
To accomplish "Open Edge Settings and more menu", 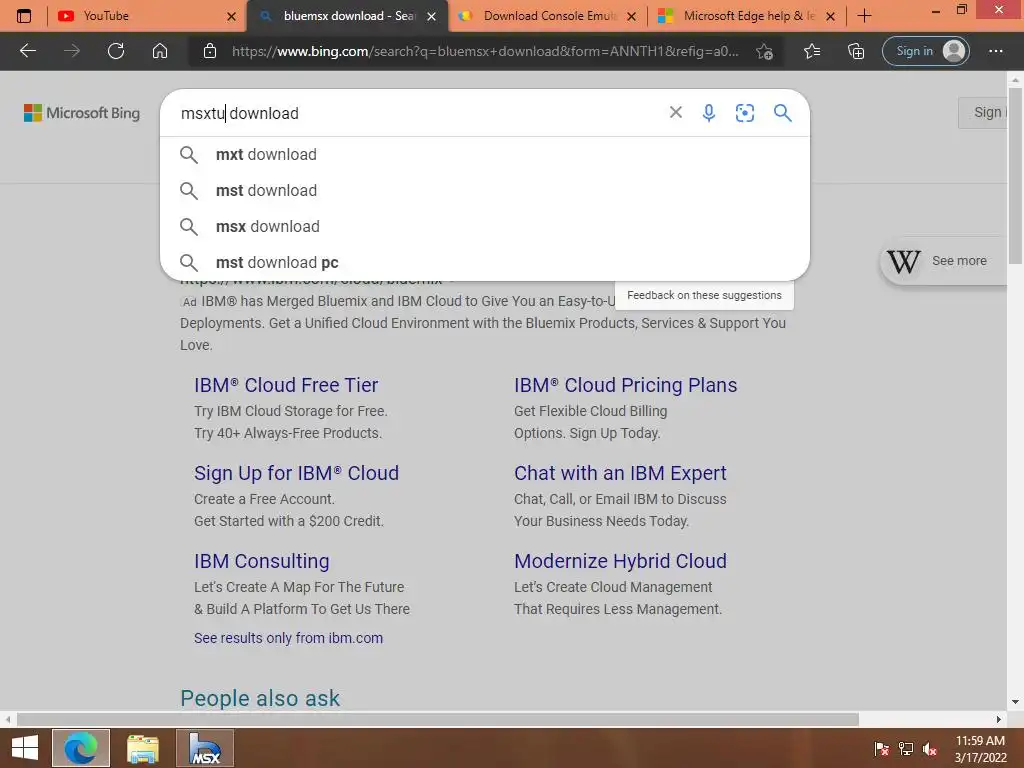I will (996, 51).
